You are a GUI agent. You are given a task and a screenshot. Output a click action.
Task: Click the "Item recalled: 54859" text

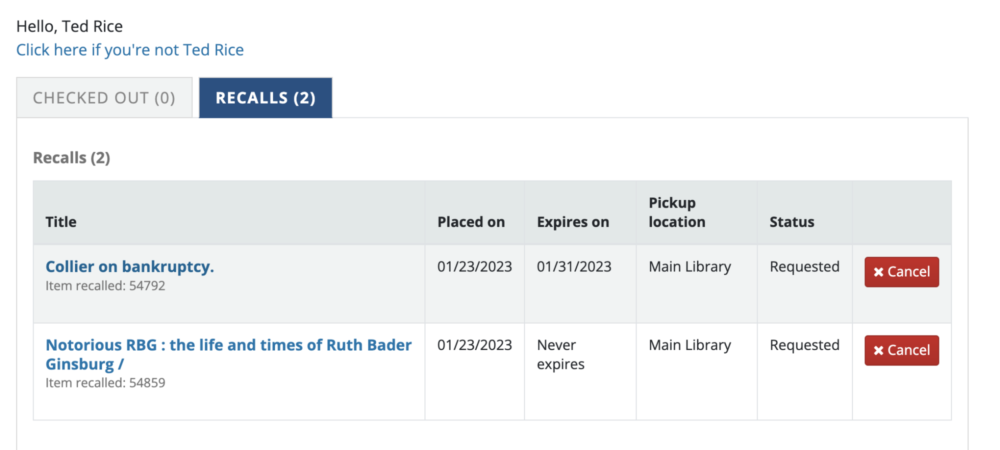105,382
